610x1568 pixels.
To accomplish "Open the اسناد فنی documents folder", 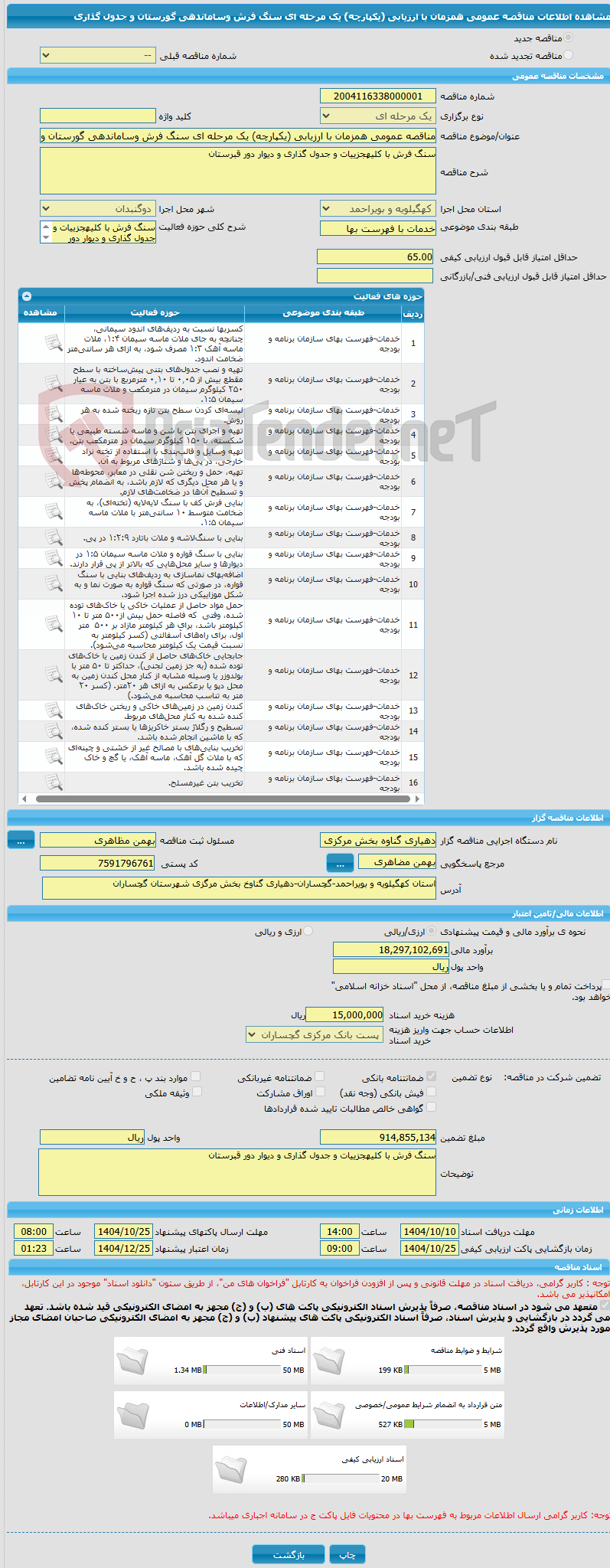I will pos(132,1360).
